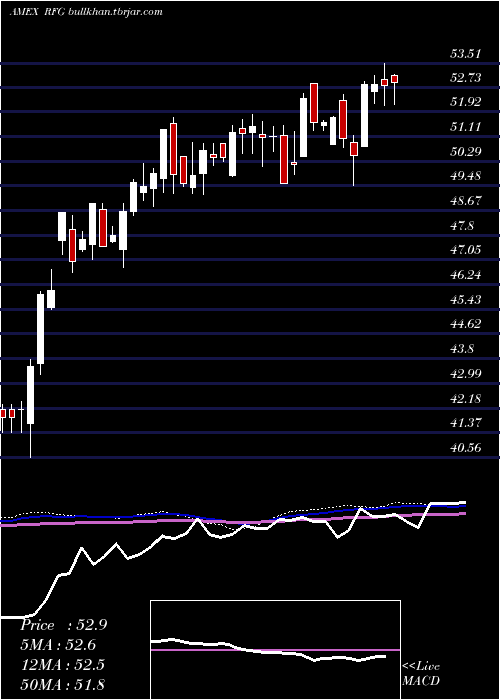Click the 5MA : 52.6 readout
Viewport: 500px width, 700px height.
(x=58, y=645)
